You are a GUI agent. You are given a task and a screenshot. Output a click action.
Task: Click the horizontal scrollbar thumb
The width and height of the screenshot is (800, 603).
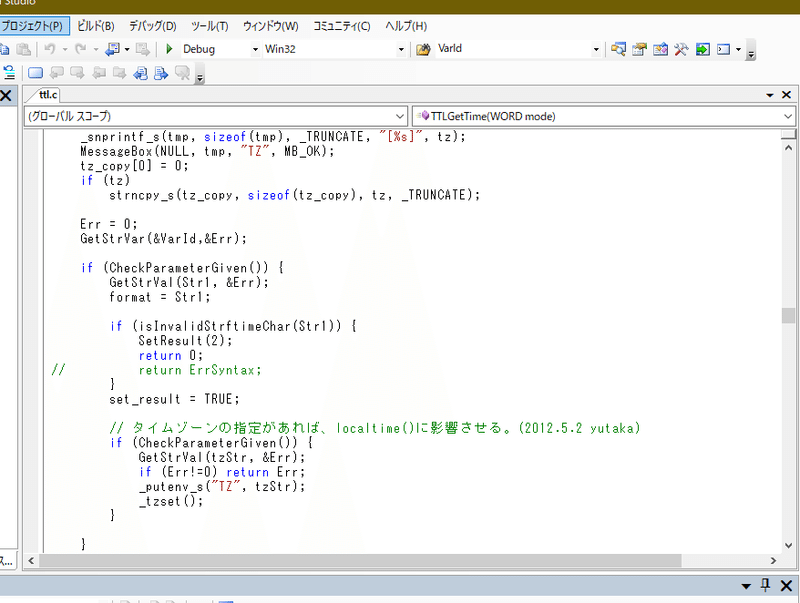pos(360,561)
